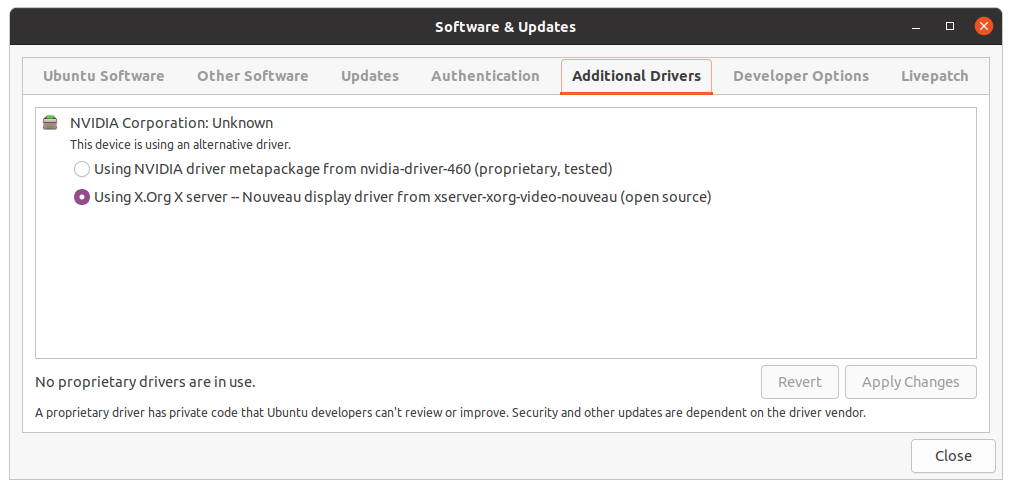Image resolution: width=1012 pixels, height=489 pixels.
Task: Switch to the Developer Options tab
Action: tap(801, 76)
